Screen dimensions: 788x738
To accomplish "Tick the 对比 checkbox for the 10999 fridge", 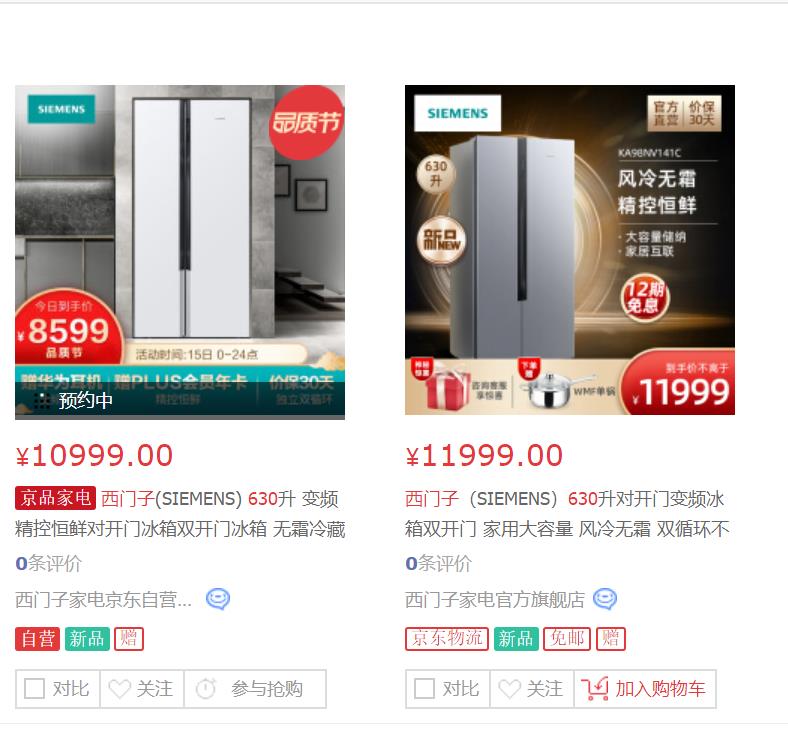I will coord(34,689).
